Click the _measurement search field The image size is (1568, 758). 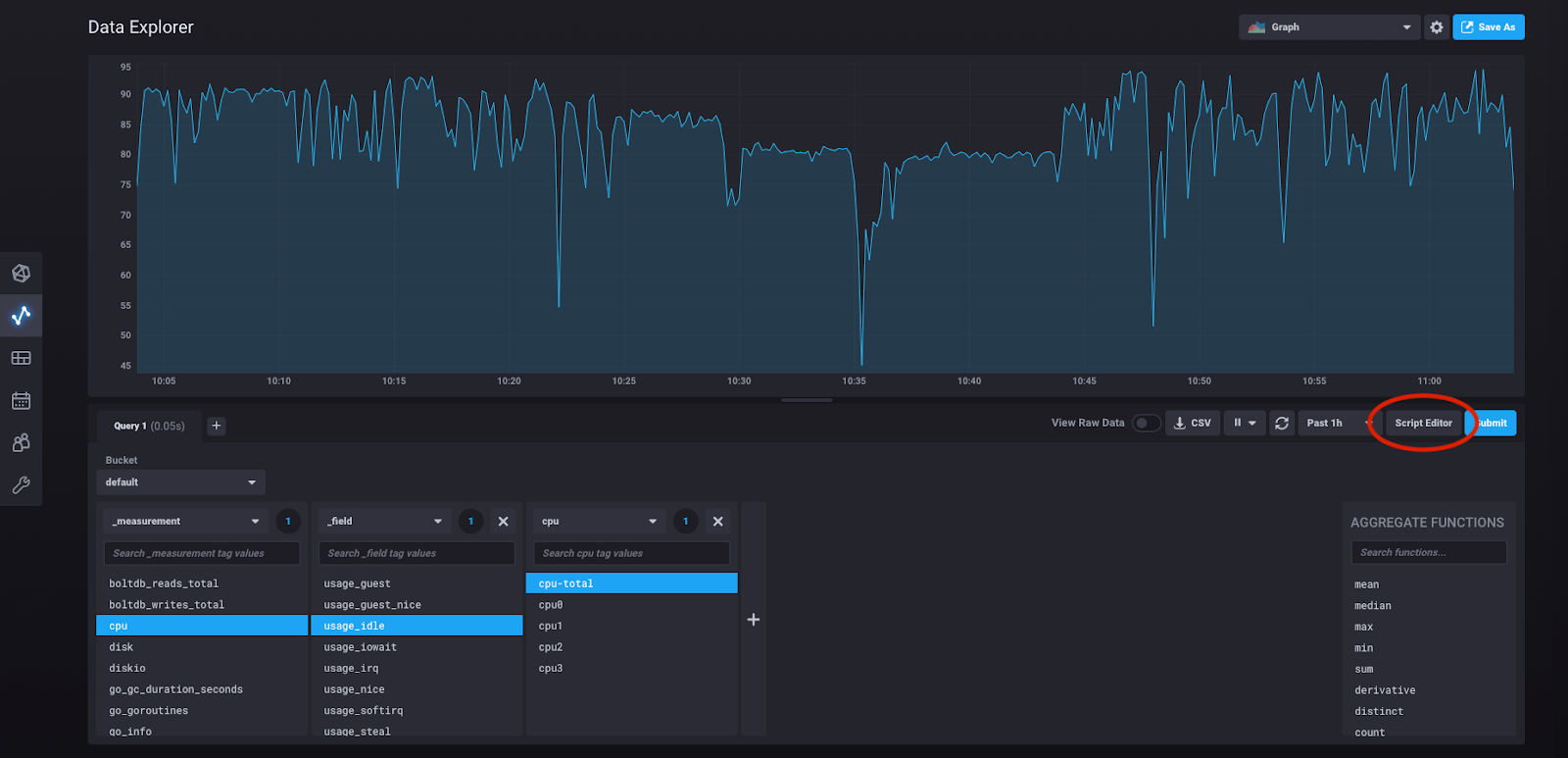pos(202,553)
